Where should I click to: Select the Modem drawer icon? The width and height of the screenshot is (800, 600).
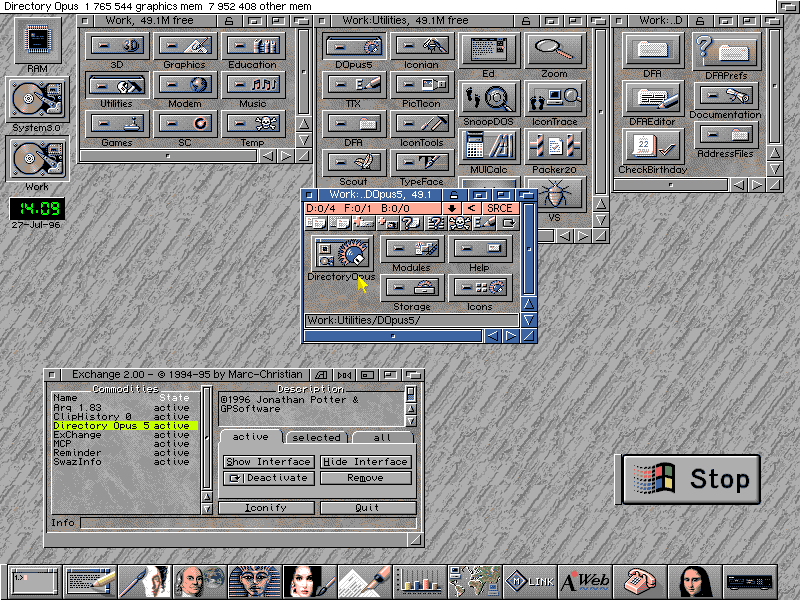pos(185,85)
